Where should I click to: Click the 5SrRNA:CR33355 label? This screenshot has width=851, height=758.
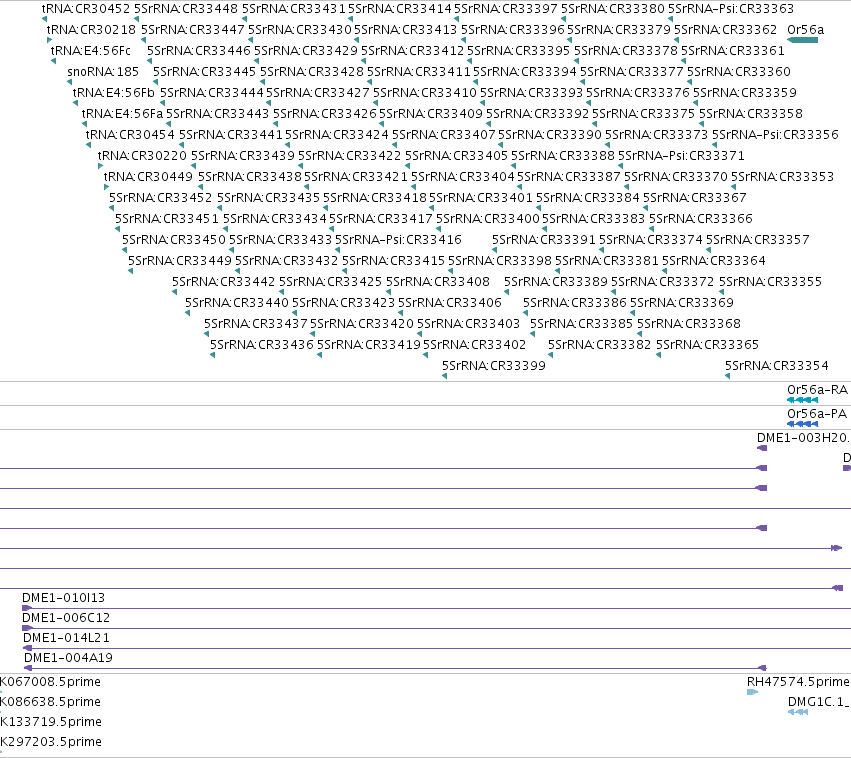click(770, 282)
